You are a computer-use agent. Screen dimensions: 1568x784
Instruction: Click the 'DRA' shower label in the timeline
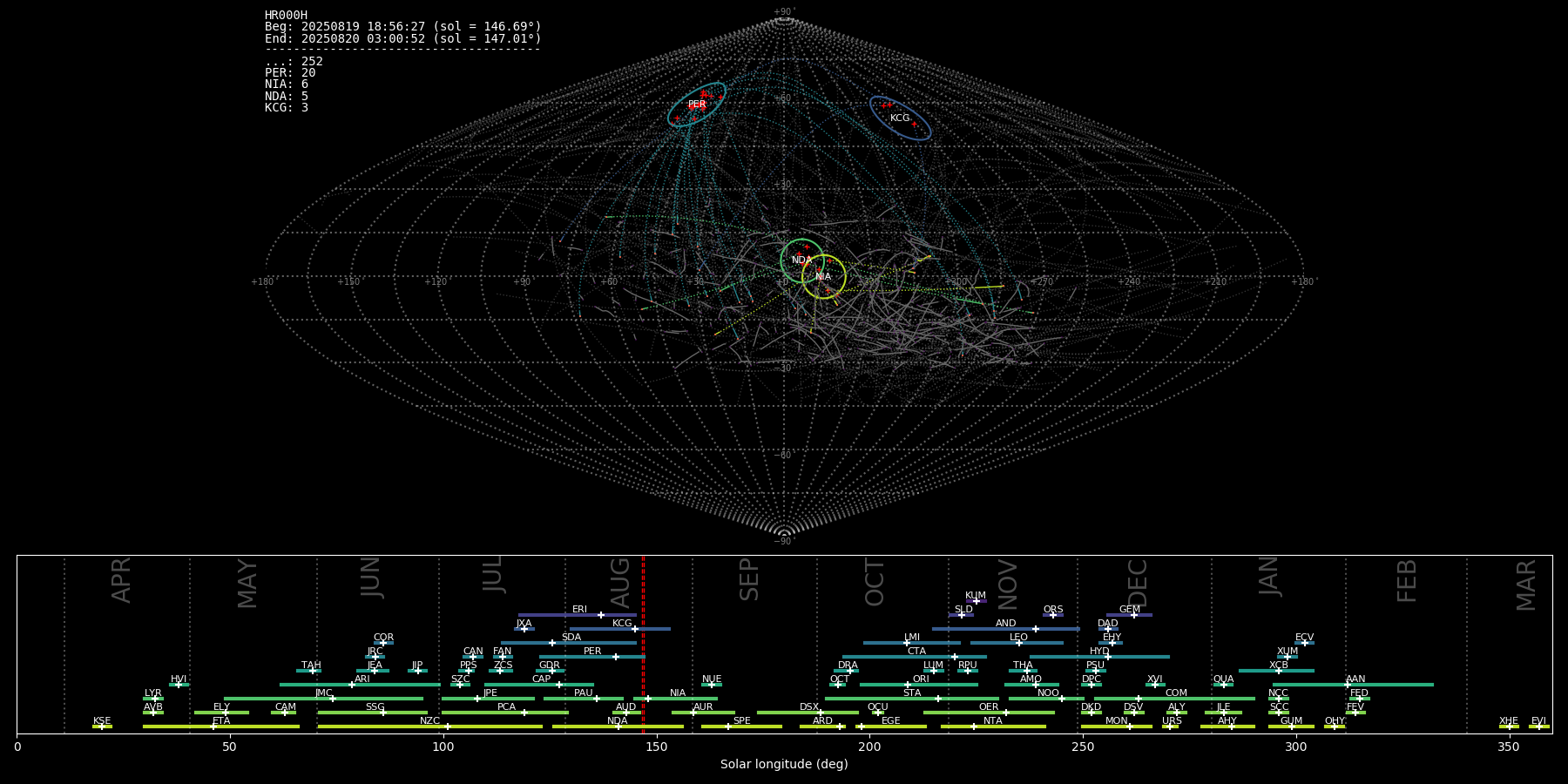click(x=848, y=666)
